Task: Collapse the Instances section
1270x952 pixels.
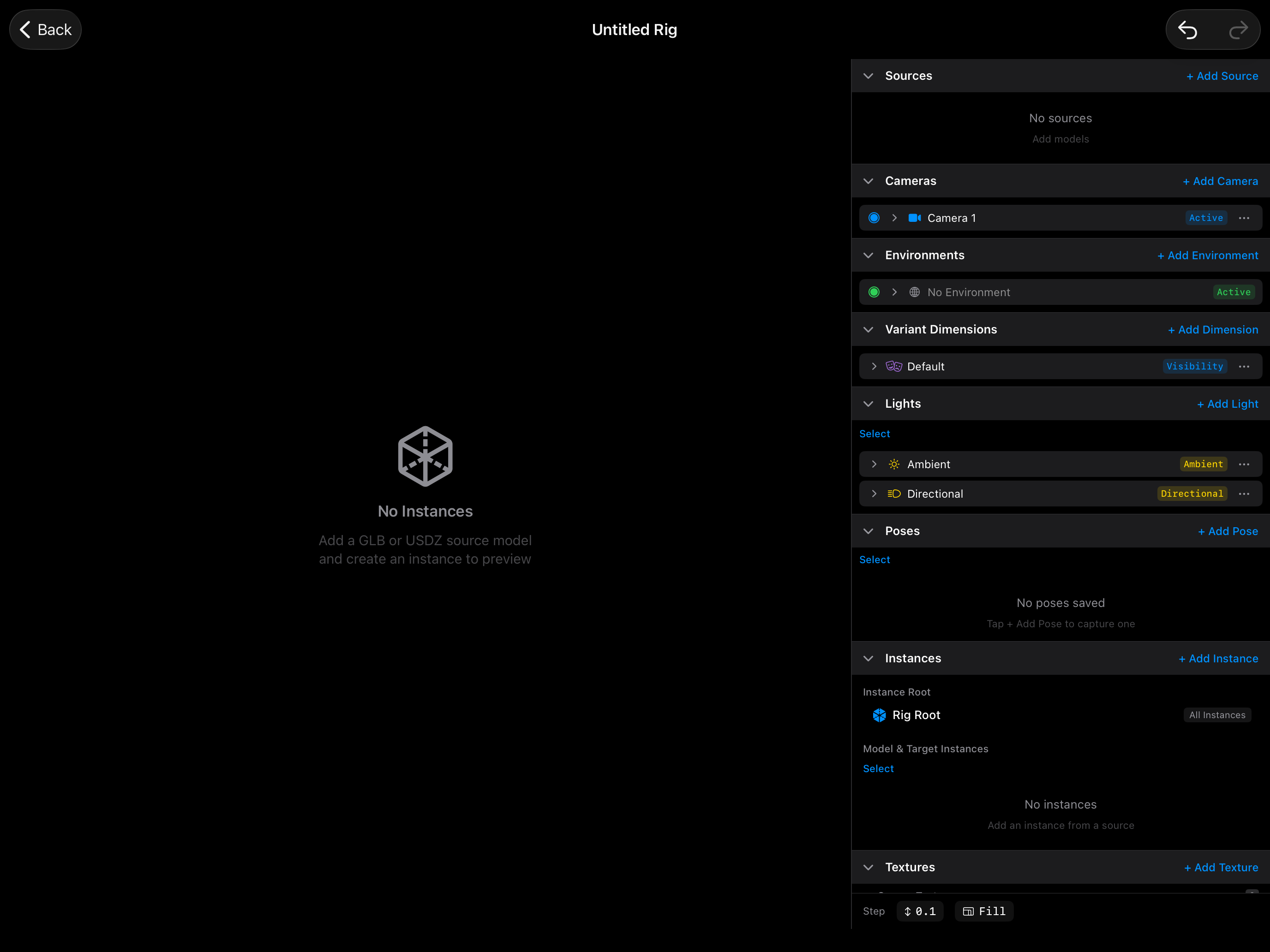Action: [868, 658]
